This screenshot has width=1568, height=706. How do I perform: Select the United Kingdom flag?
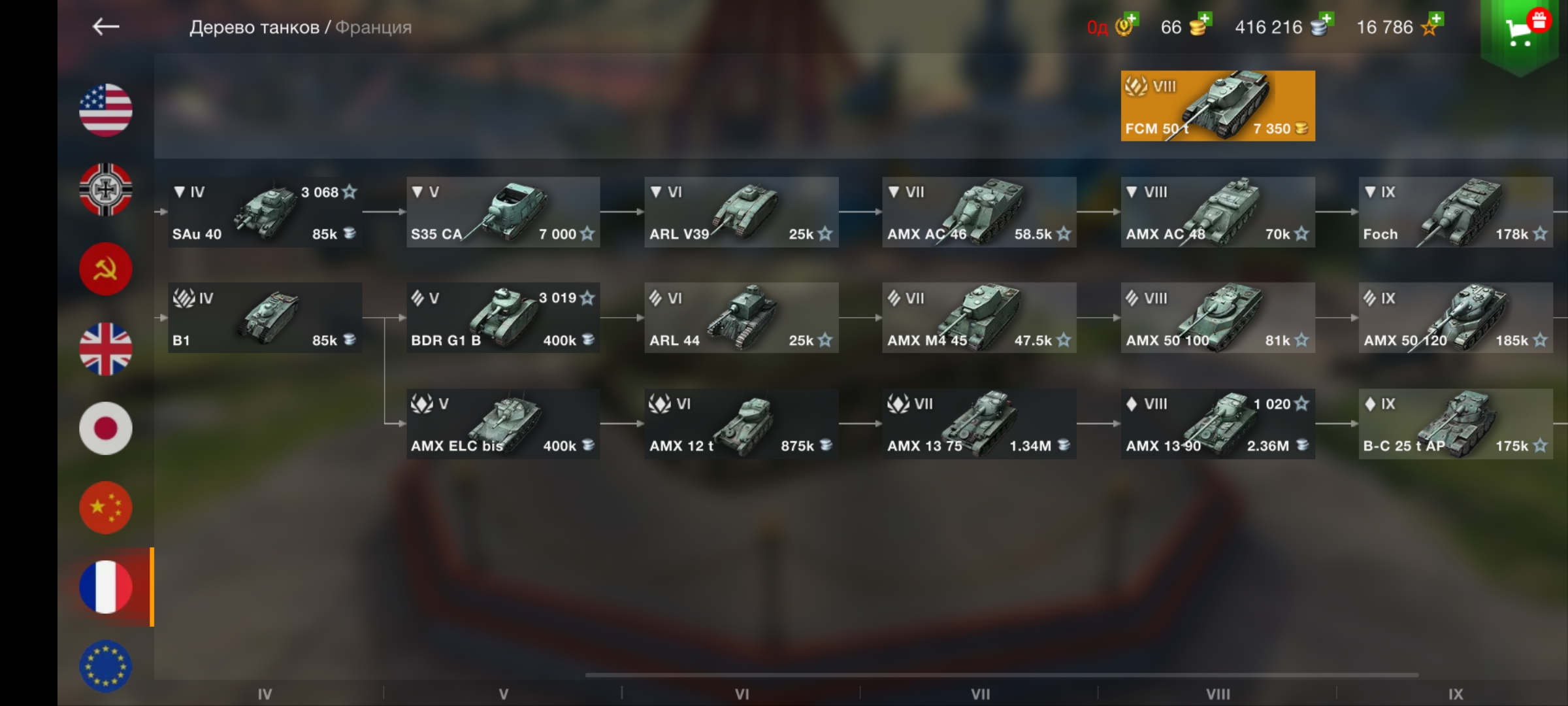pos(106,348)
